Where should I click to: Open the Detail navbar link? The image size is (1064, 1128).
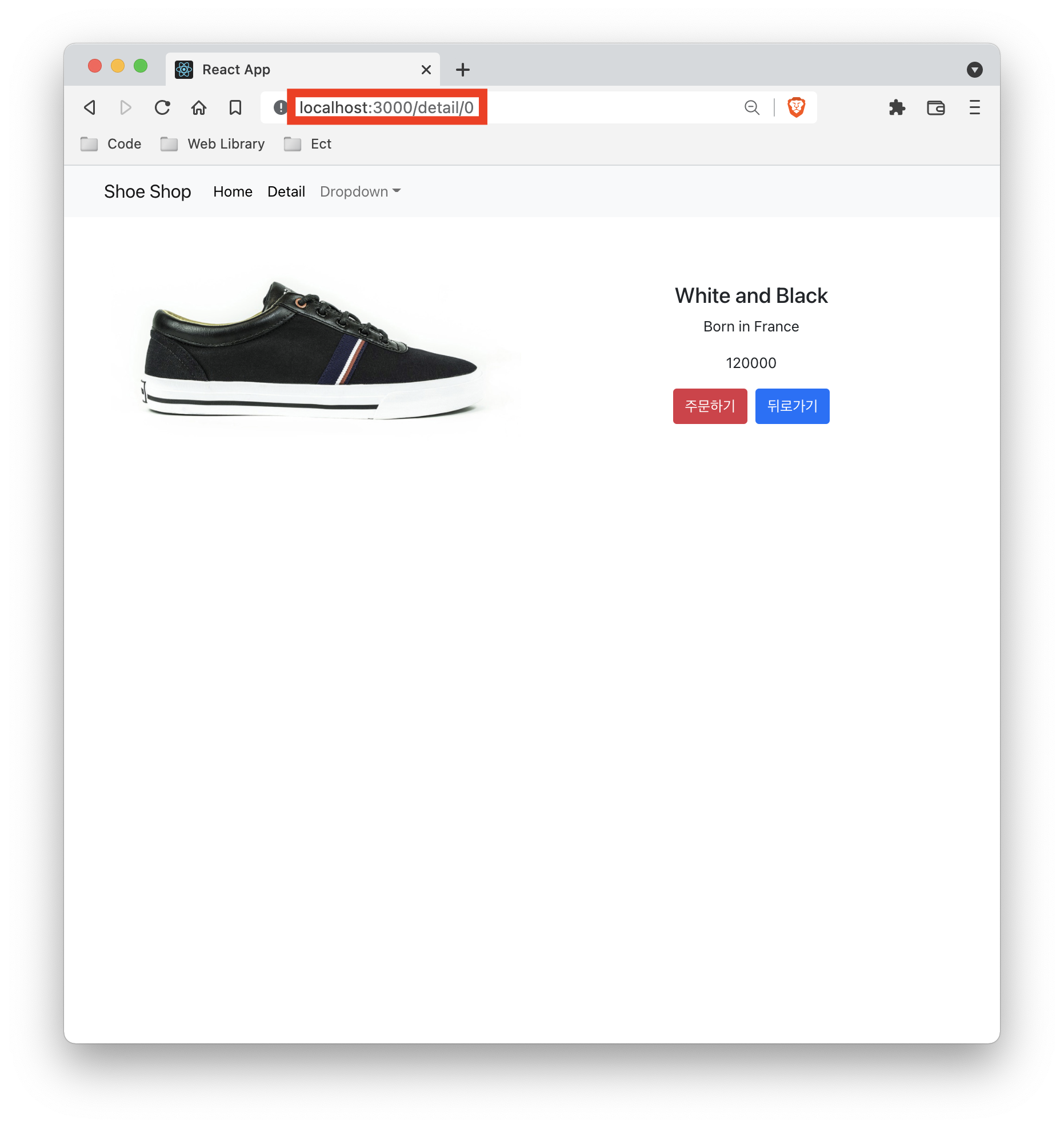(286, 191)
